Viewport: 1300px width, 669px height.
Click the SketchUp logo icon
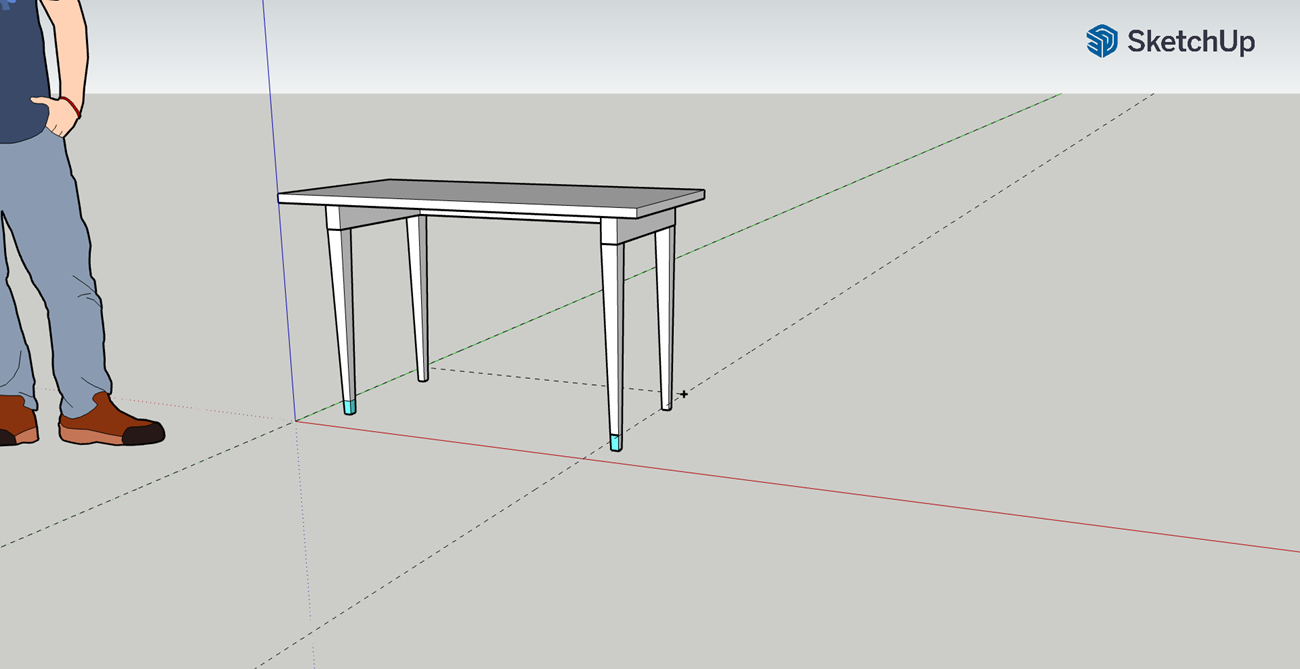[x=1101, y=41]
